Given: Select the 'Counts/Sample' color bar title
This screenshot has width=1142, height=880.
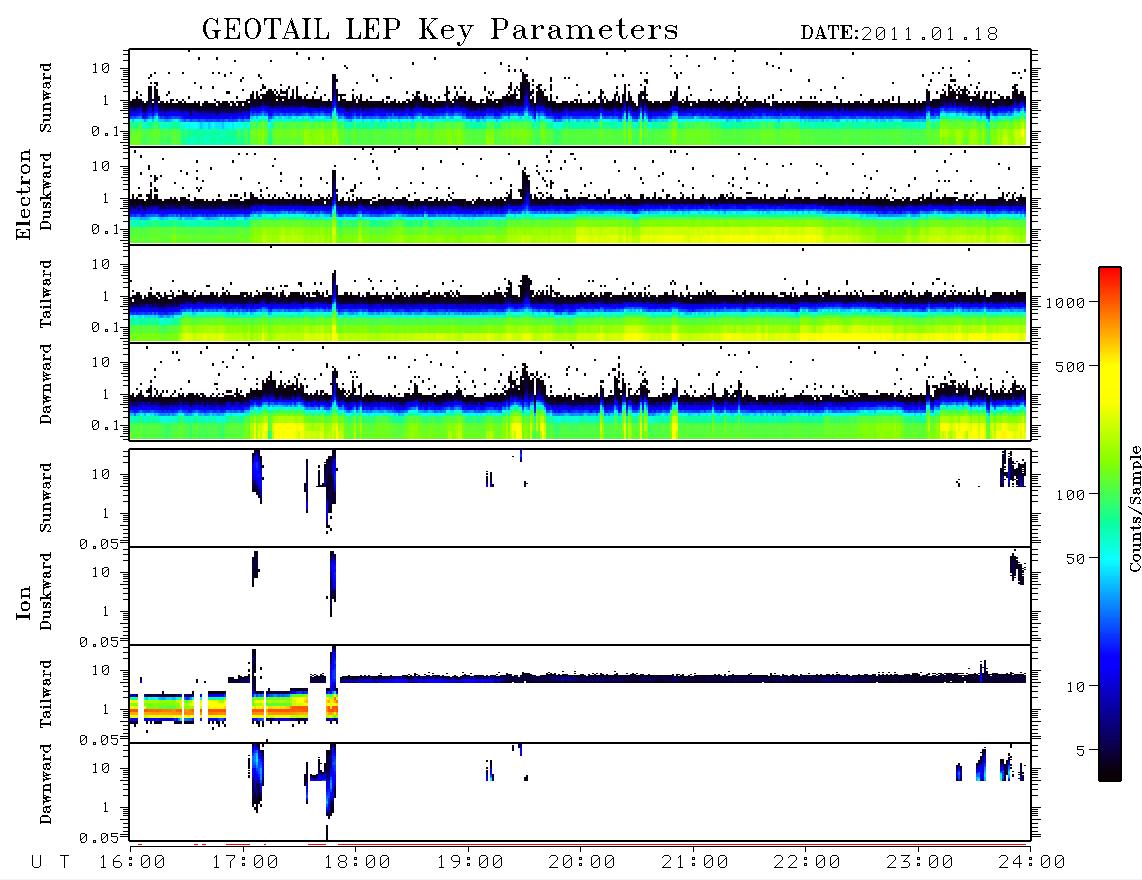Looking at the screenshot, I should (x=1135, y=508).
